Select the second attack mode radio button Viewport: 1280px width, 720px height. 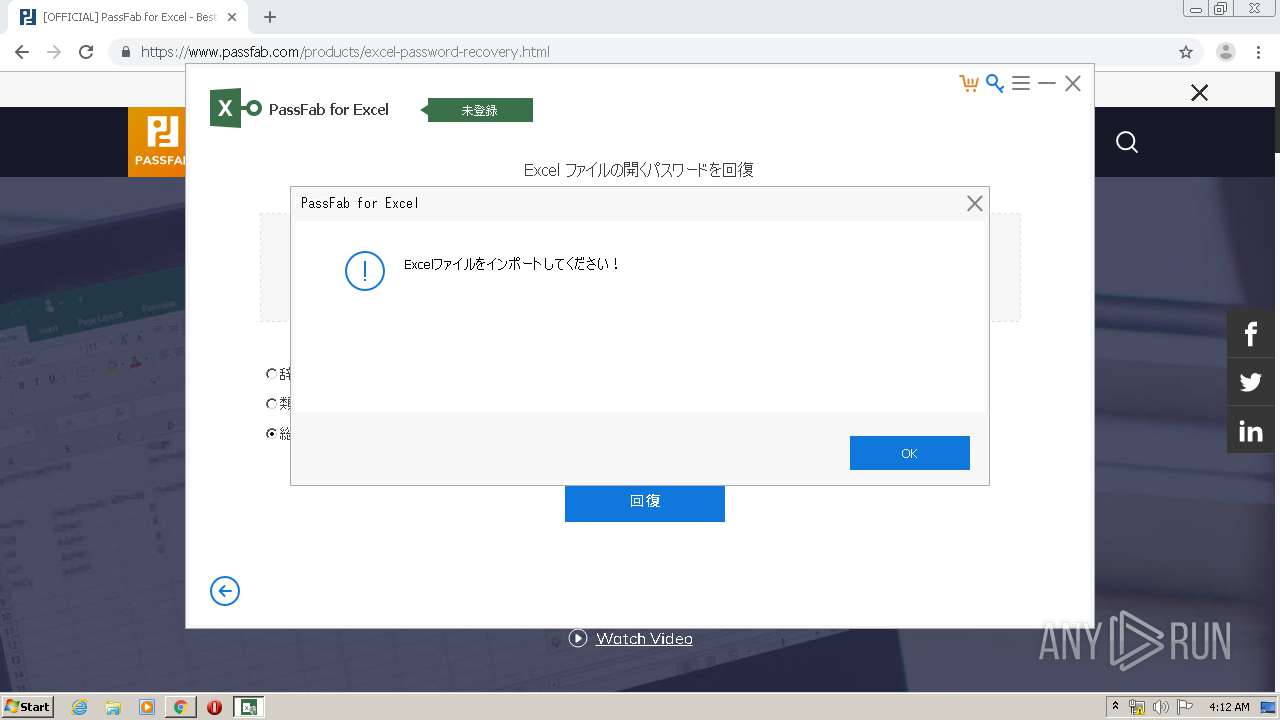tap(271, 404)
